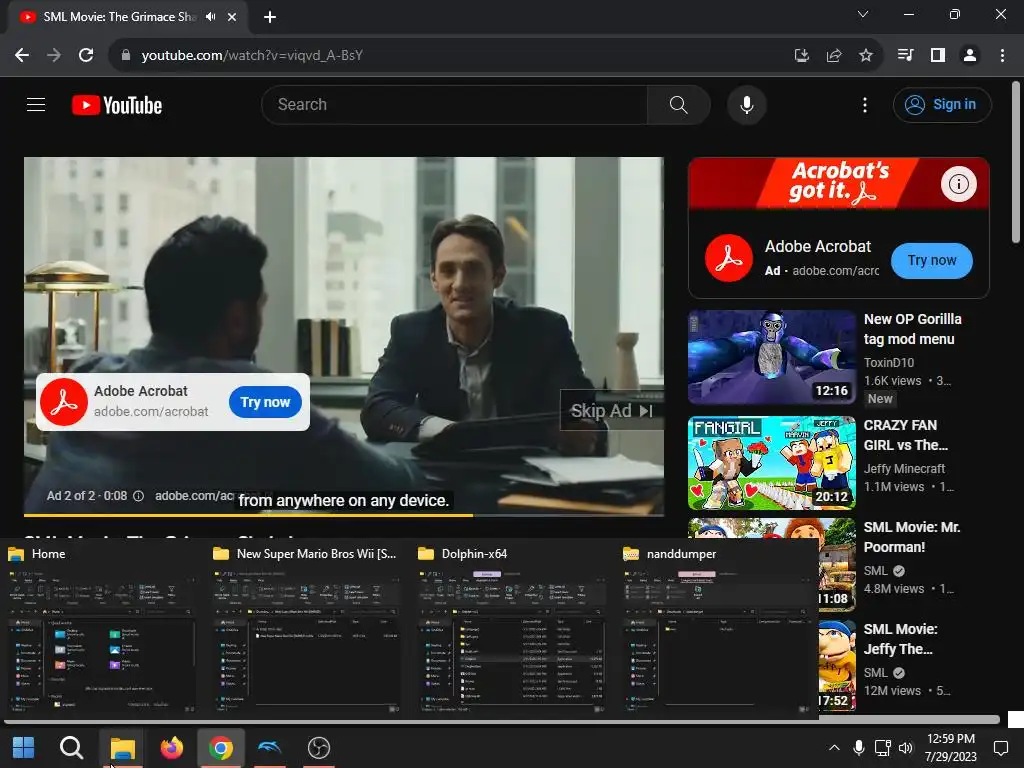Image resolution: width=1024 pixels, height=768 pixels.
Task: Click Try now on video ad overlay
Action: [x=265, y=402]
